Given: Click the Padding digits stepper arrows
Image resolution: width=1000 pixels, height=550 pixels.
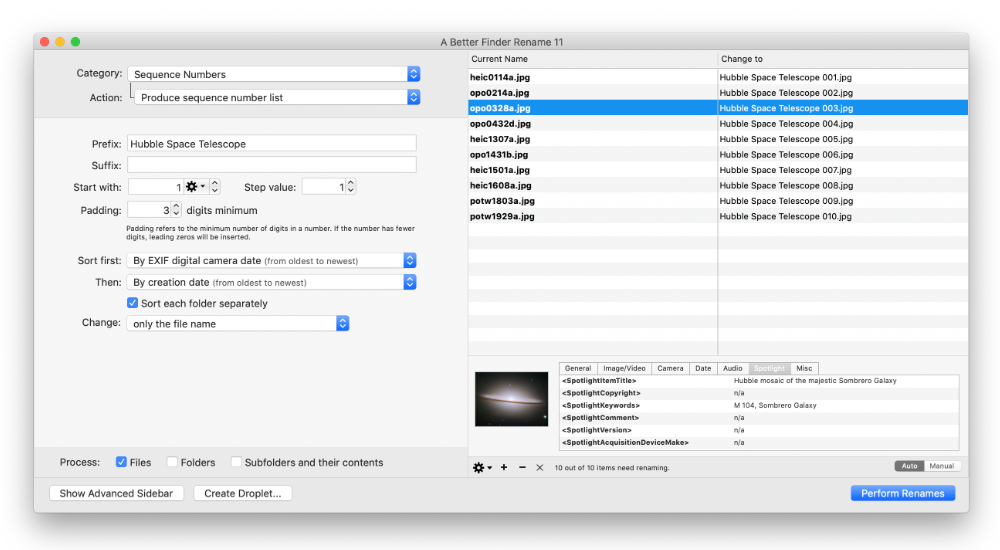Looking at the screenshot, I should [176, 210].
